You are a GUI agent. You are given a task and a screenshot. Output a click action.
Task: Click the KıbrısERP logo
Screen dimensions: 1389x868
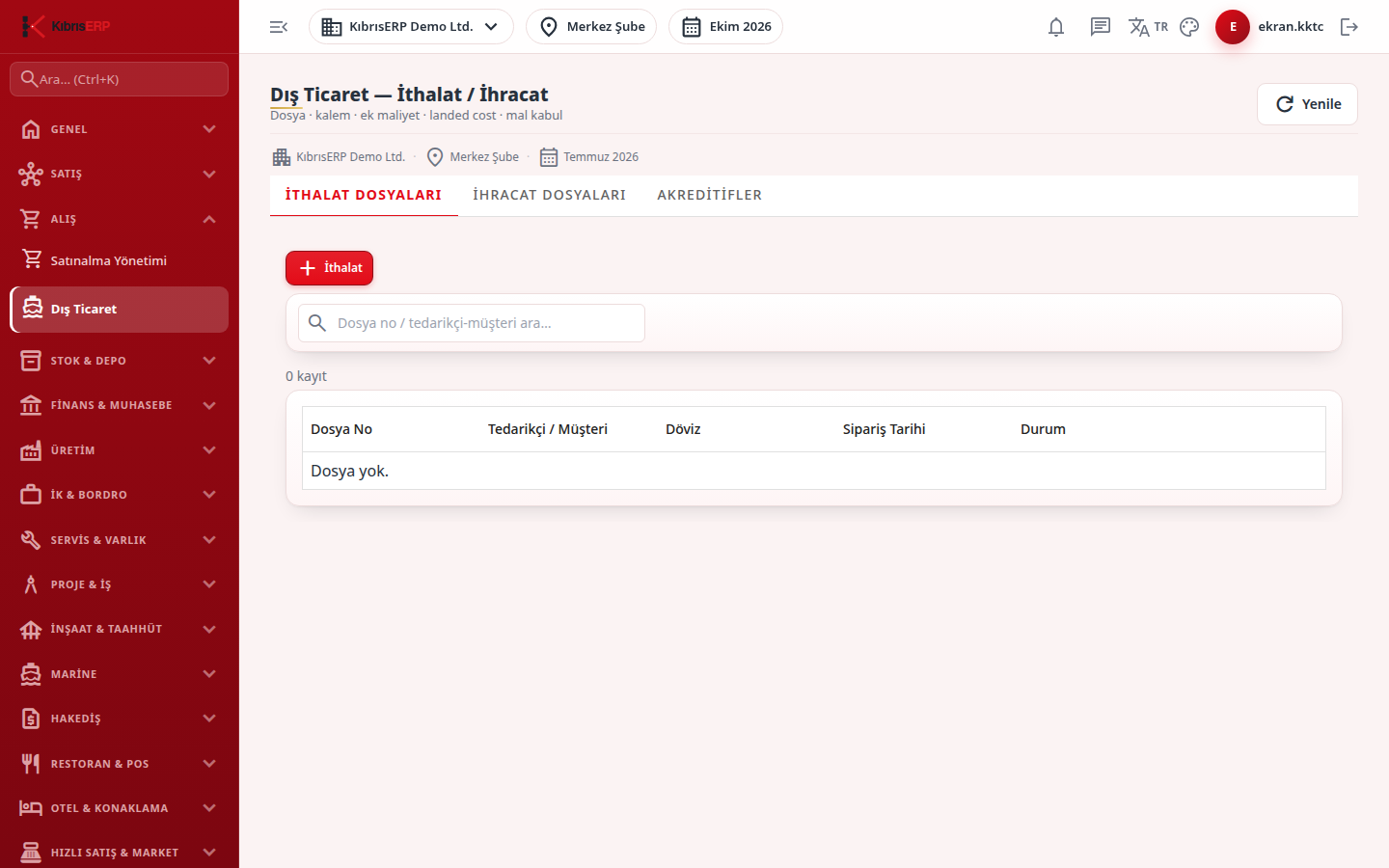click(66, 26)
